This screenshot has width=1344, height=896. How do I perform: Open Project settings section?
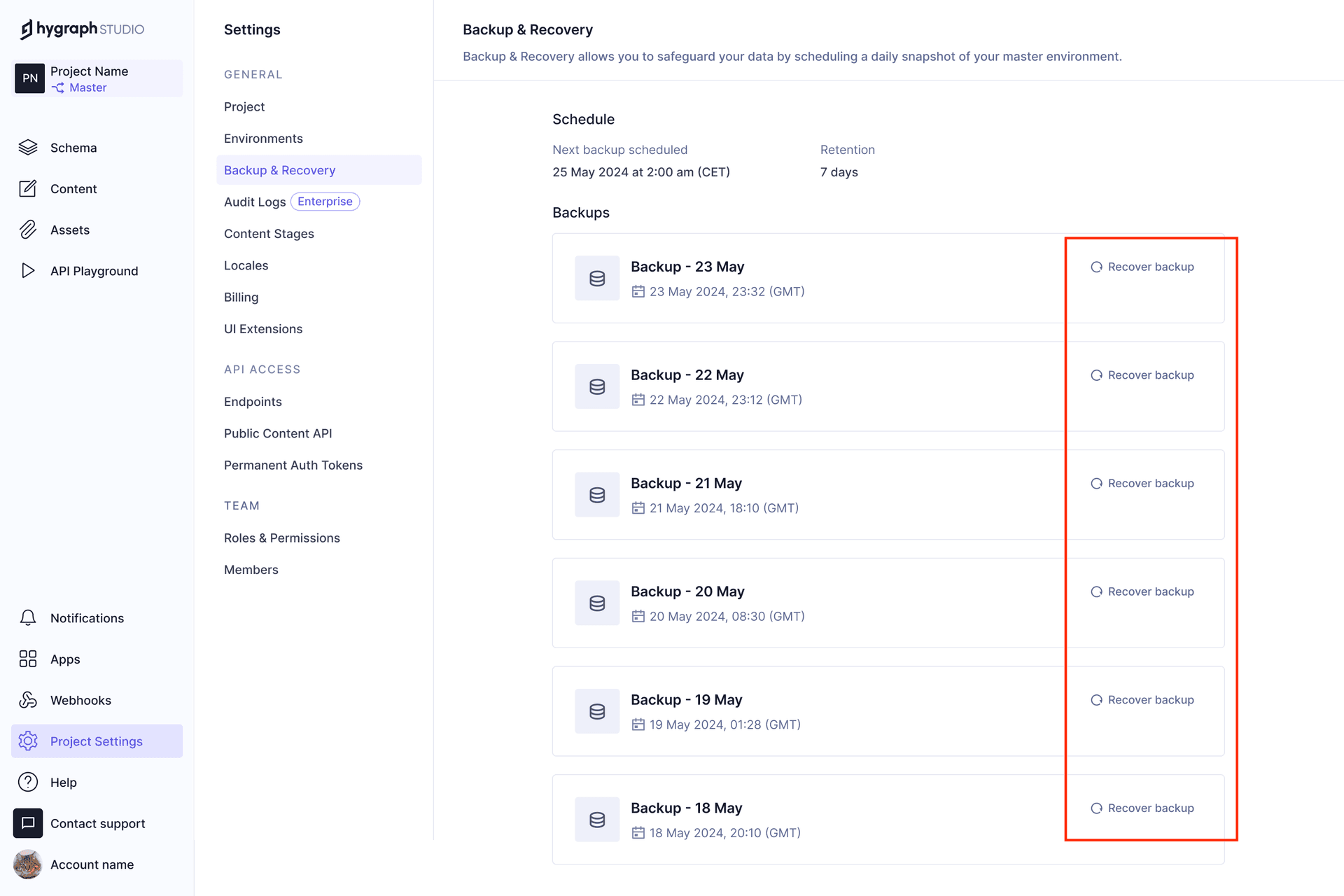96,740
